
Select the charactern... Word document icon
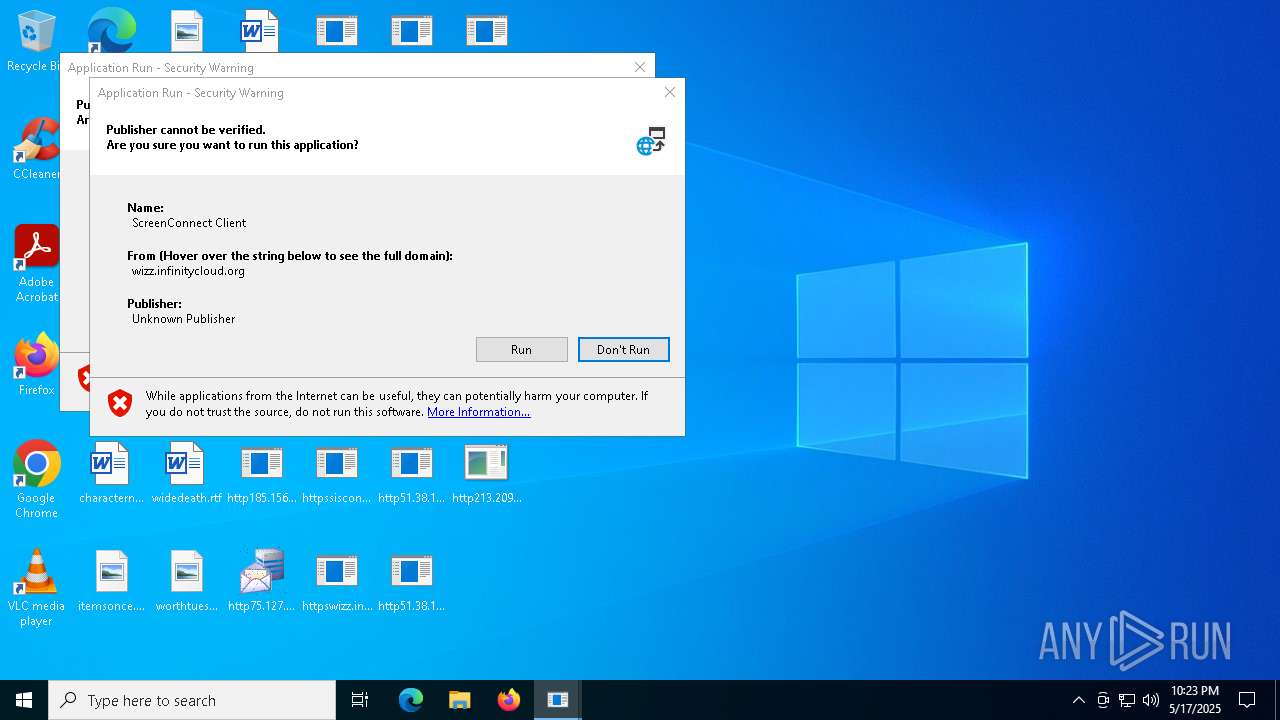click(111, 473)
